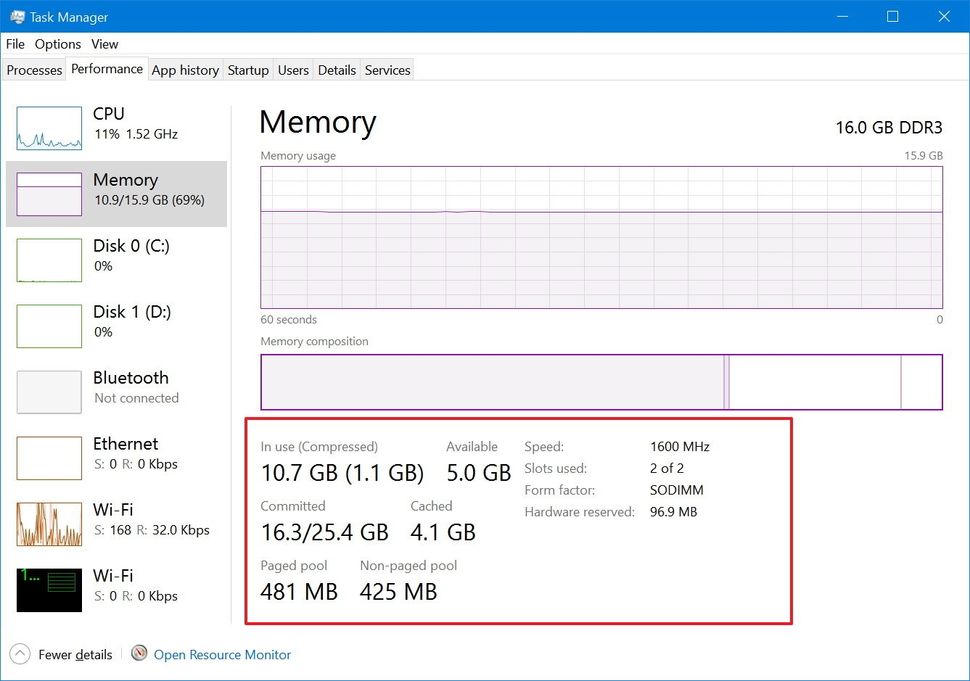The width and height of the screenshot is (970, 681).
Task: Open the Startup tab
Action: [248, 70]
